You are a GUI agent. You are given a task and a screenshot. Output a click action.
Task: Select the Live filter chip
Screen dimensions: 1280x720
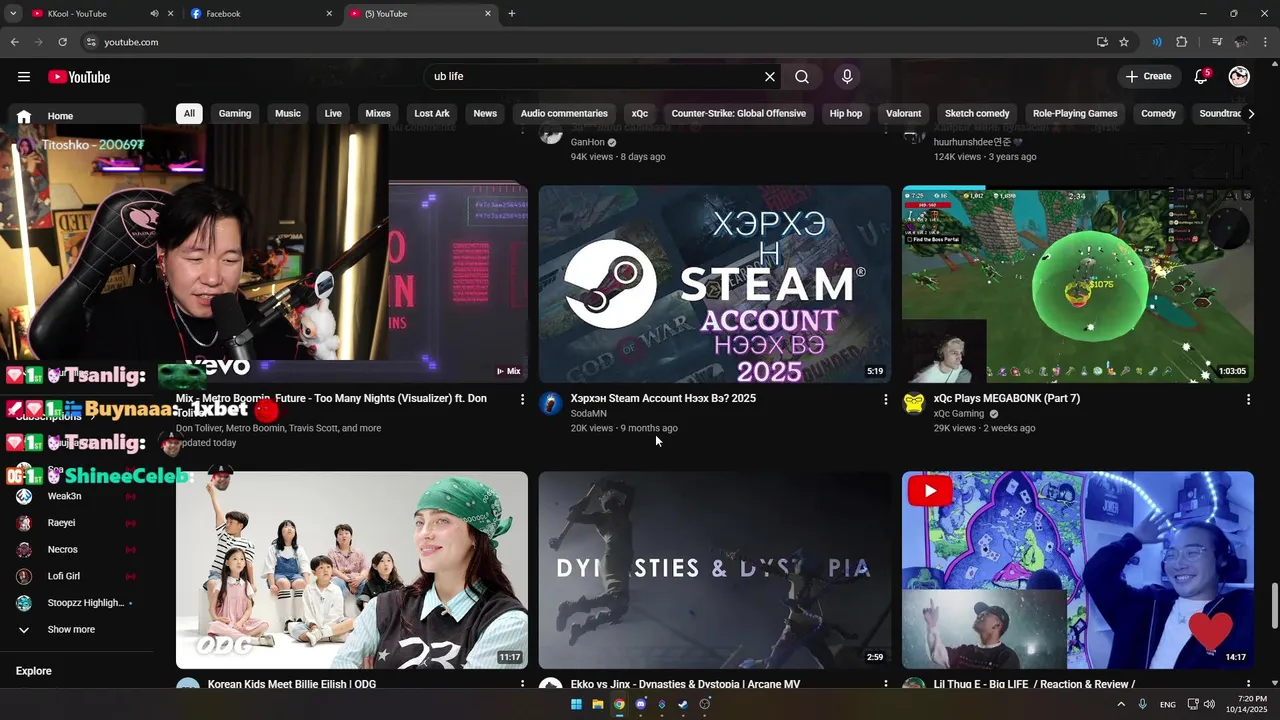333,113
